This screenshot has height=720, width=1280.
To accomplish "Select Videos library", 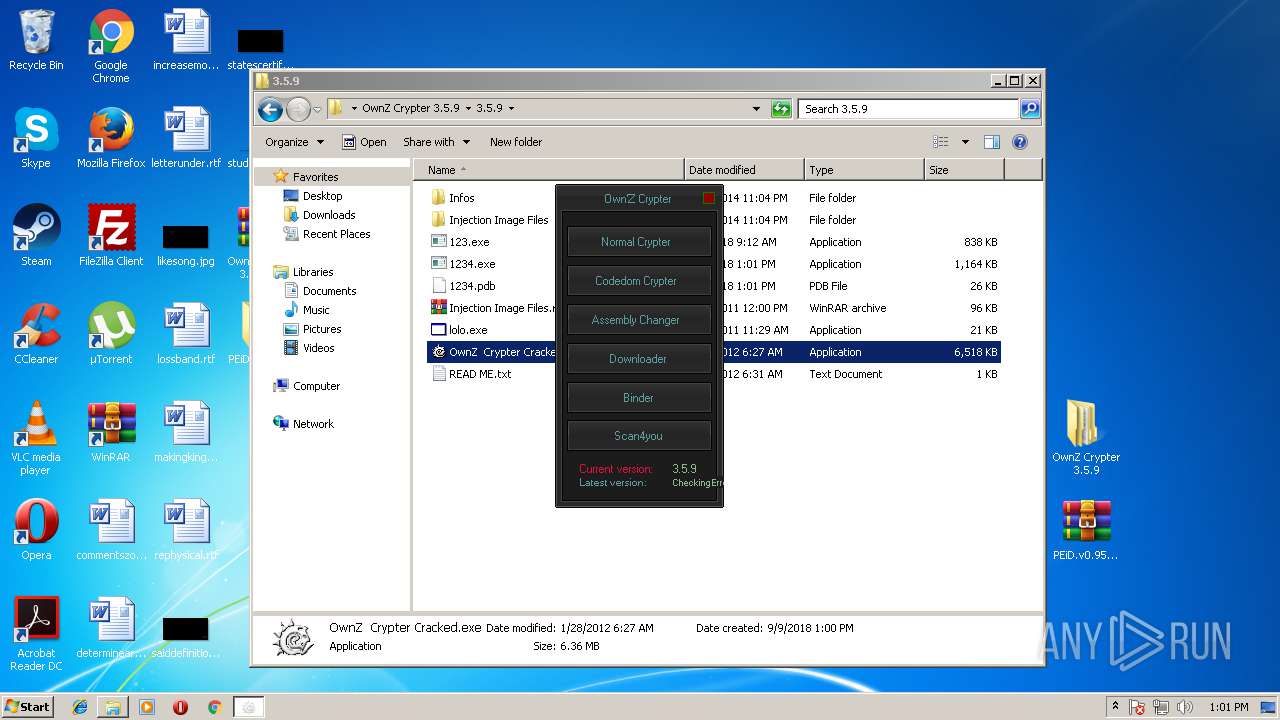I will (319, 348).
